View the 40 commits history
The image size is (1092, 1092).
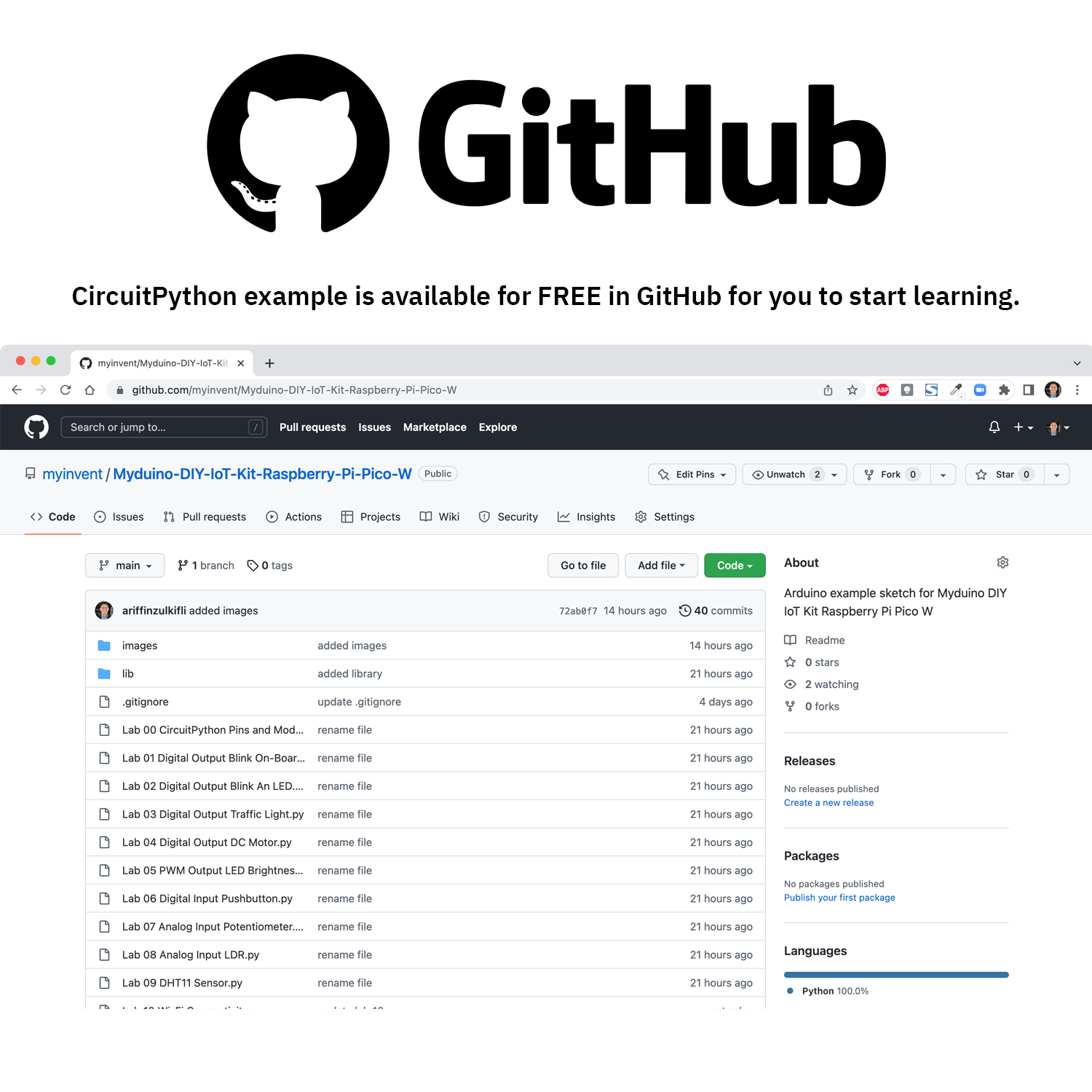click(716, 611)
